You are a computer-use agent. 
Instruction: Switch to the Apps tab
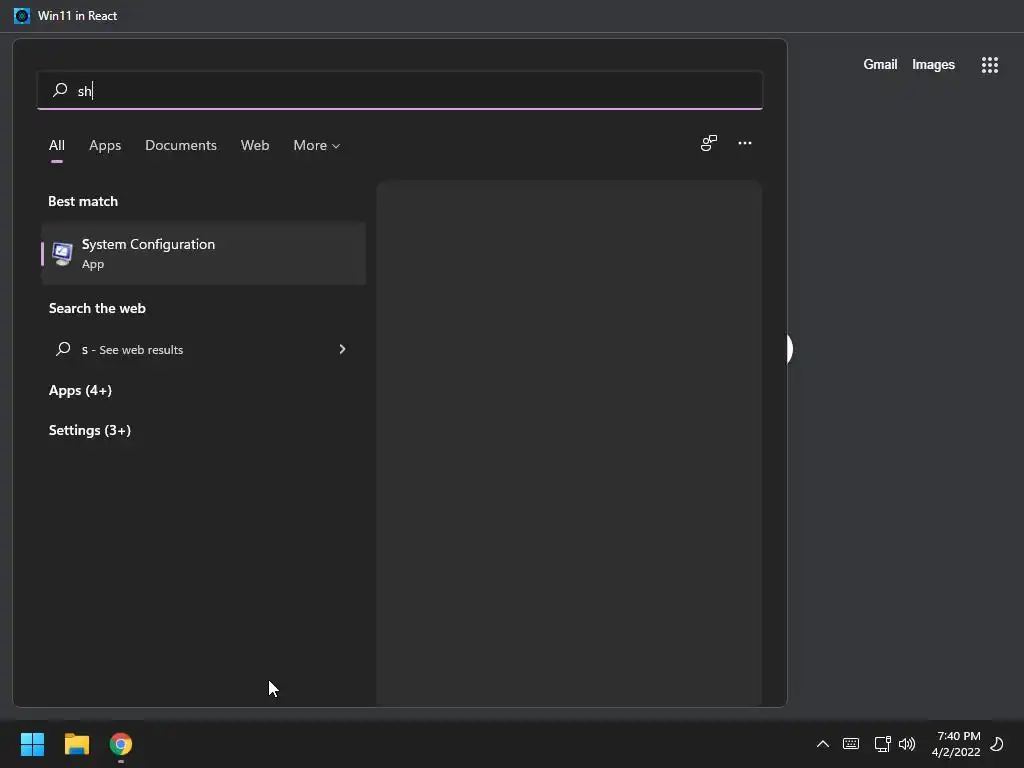[105, 145]
